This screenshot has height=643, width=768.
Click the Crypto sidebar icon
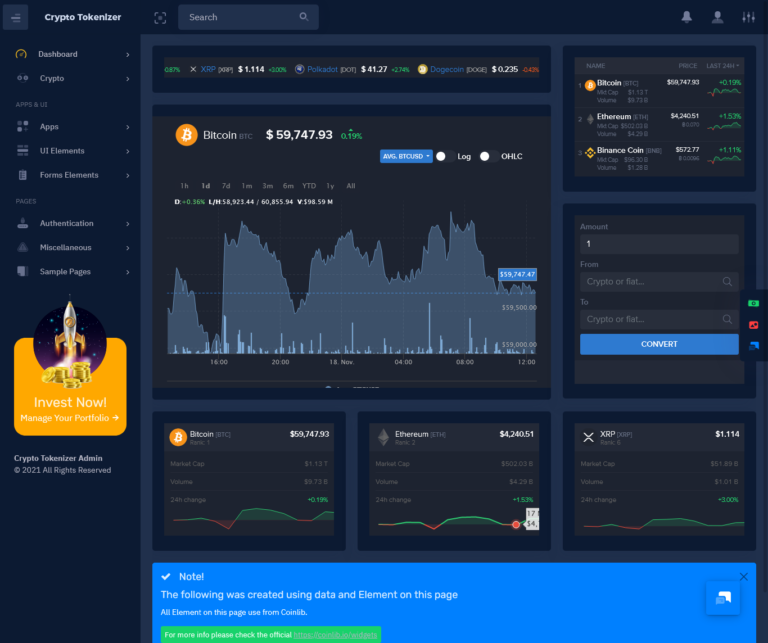(x=23, y=78)
